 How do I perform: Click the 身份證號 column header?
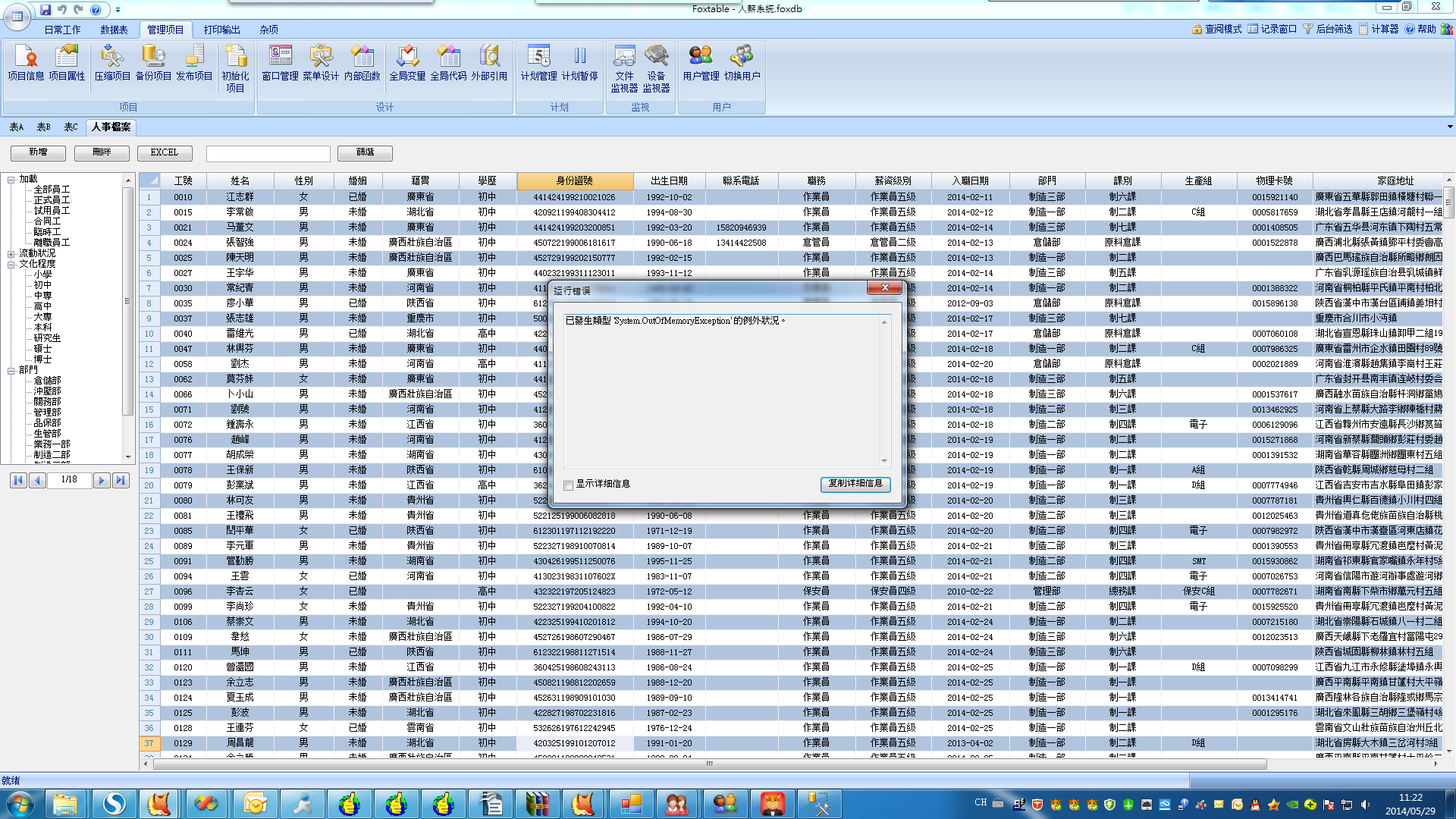click(x=575, y=180)
